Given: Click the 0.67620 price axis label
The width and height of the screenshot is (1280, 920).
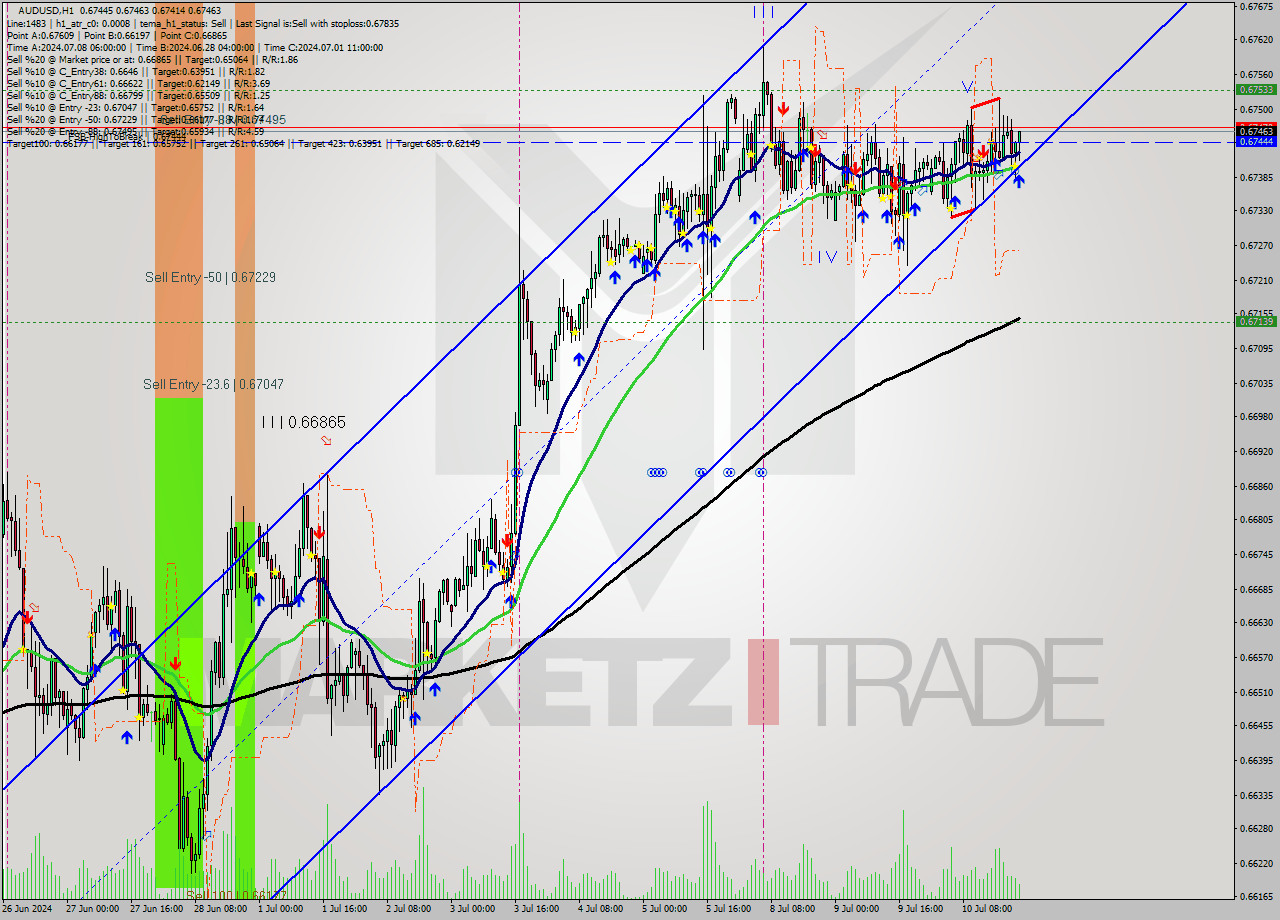Looking at the screenshot, I should [1256, 40].
